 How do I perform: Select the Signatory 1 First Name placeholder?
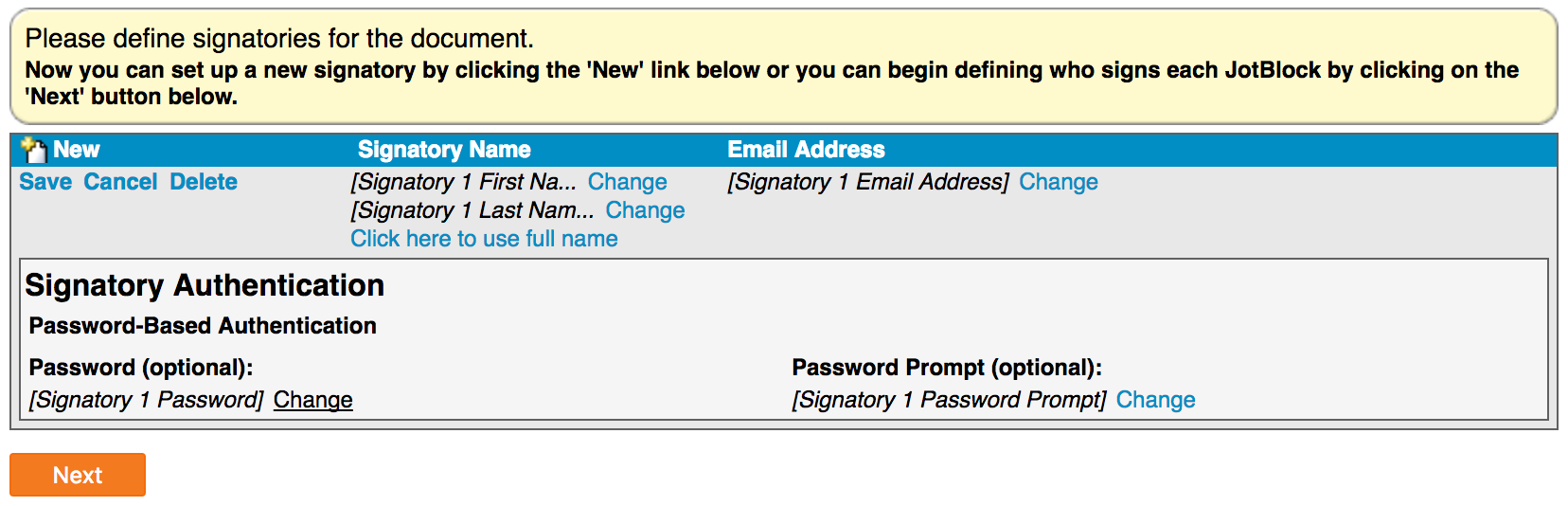pyautogui.click(x=463, y=182)
